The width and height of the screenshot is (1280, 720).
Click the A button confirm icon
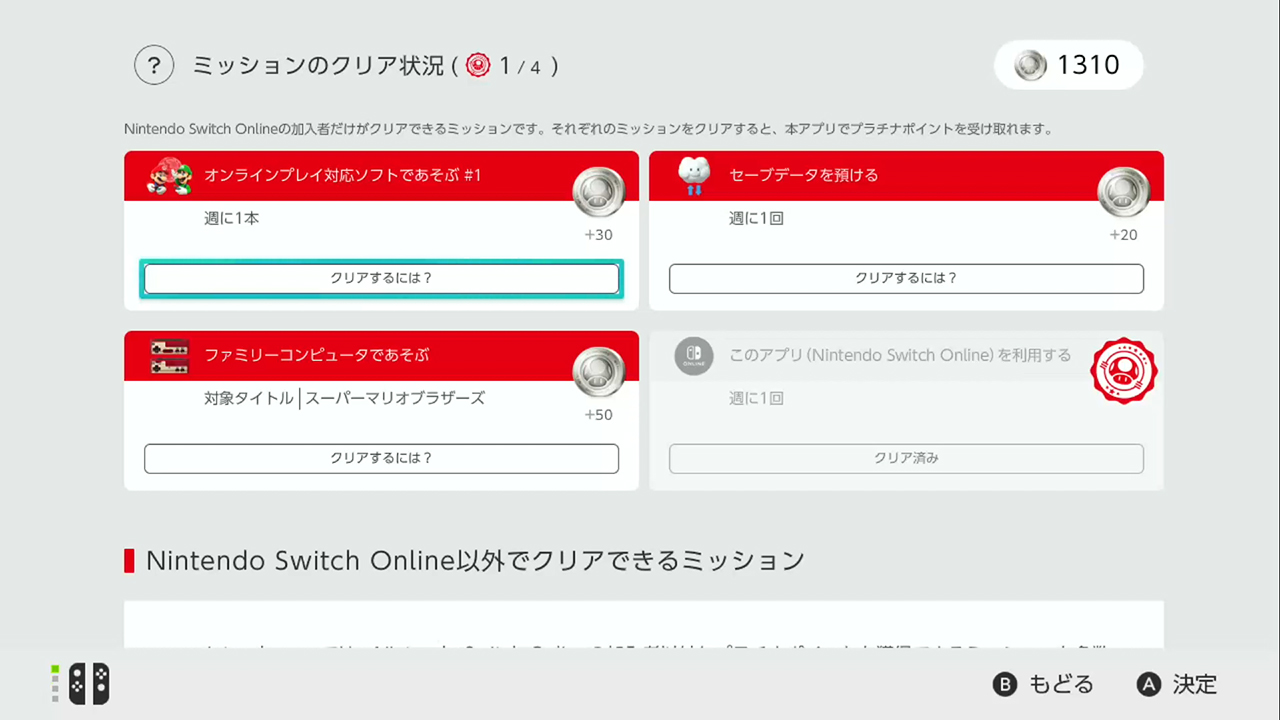(x=1149, y=685)
